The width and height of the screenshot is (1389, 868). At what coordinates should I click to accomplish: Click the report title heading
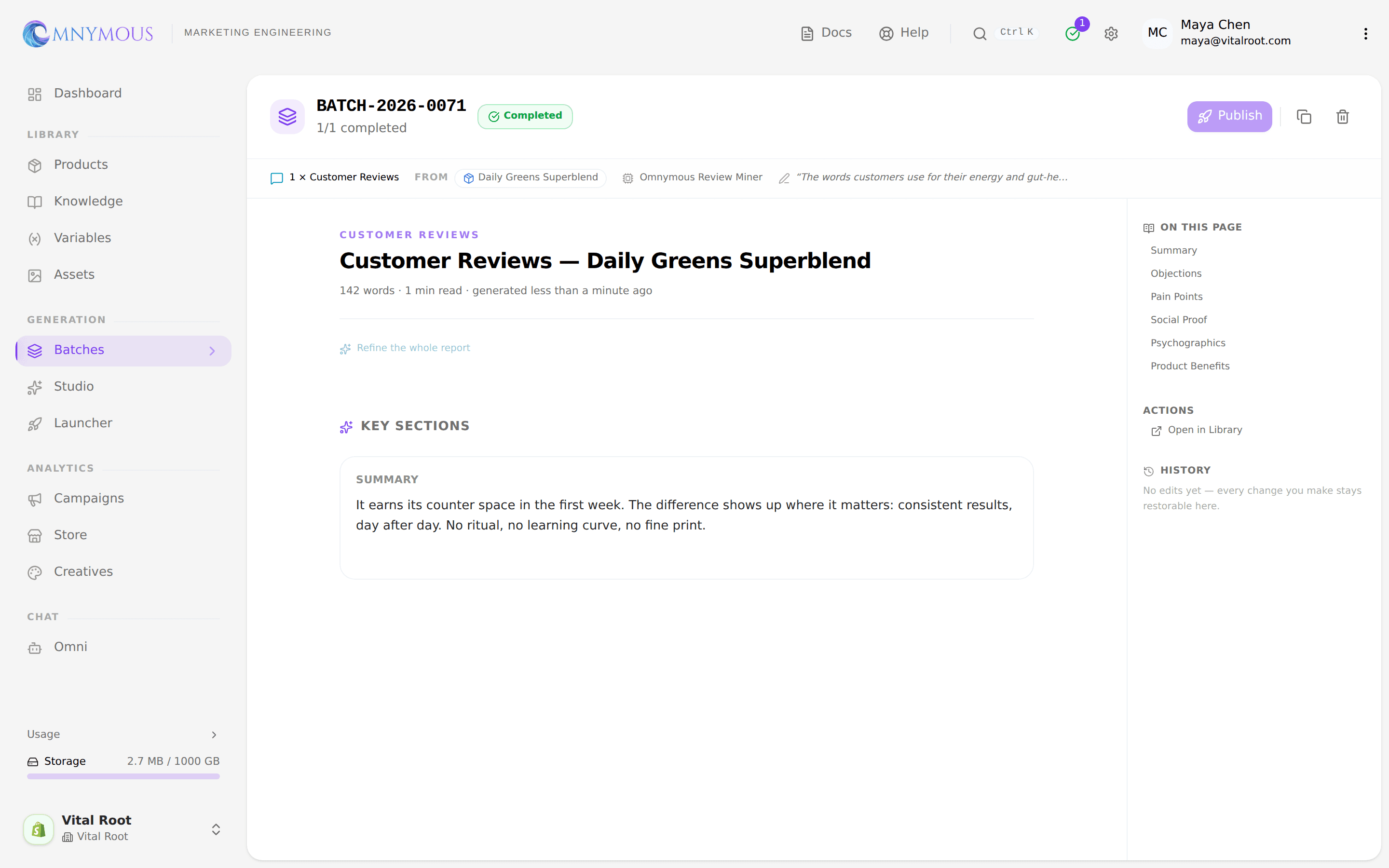tap(605, 261)
